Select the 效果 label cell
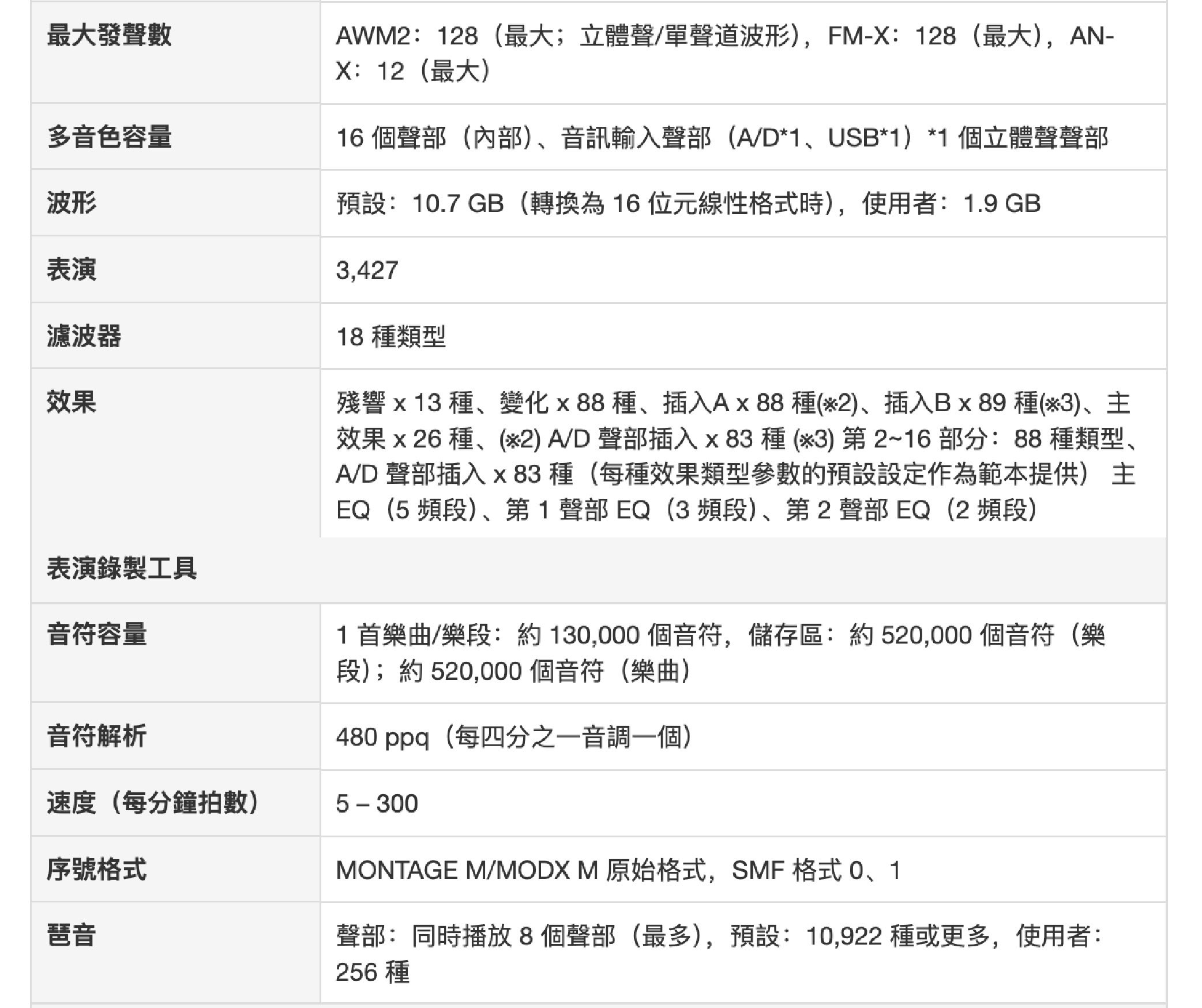This screenshot has height=1008, width=1202. click(x=72, y=402)
